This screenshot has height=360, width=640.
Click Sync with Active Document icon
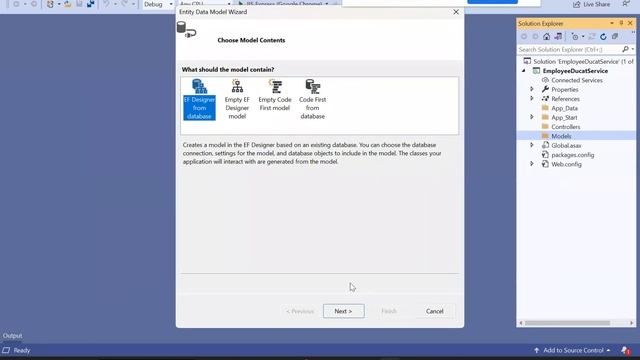592,36
